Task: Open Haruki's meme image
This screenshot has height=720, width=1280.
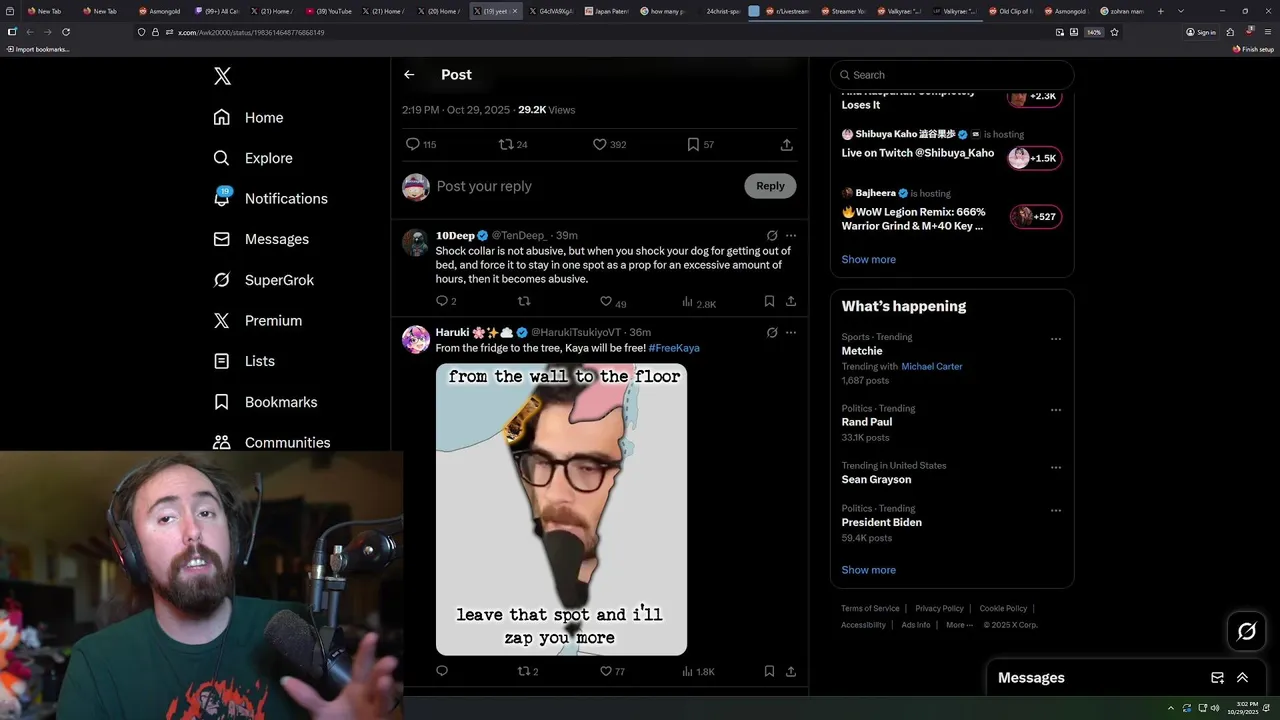Action: 561,509
